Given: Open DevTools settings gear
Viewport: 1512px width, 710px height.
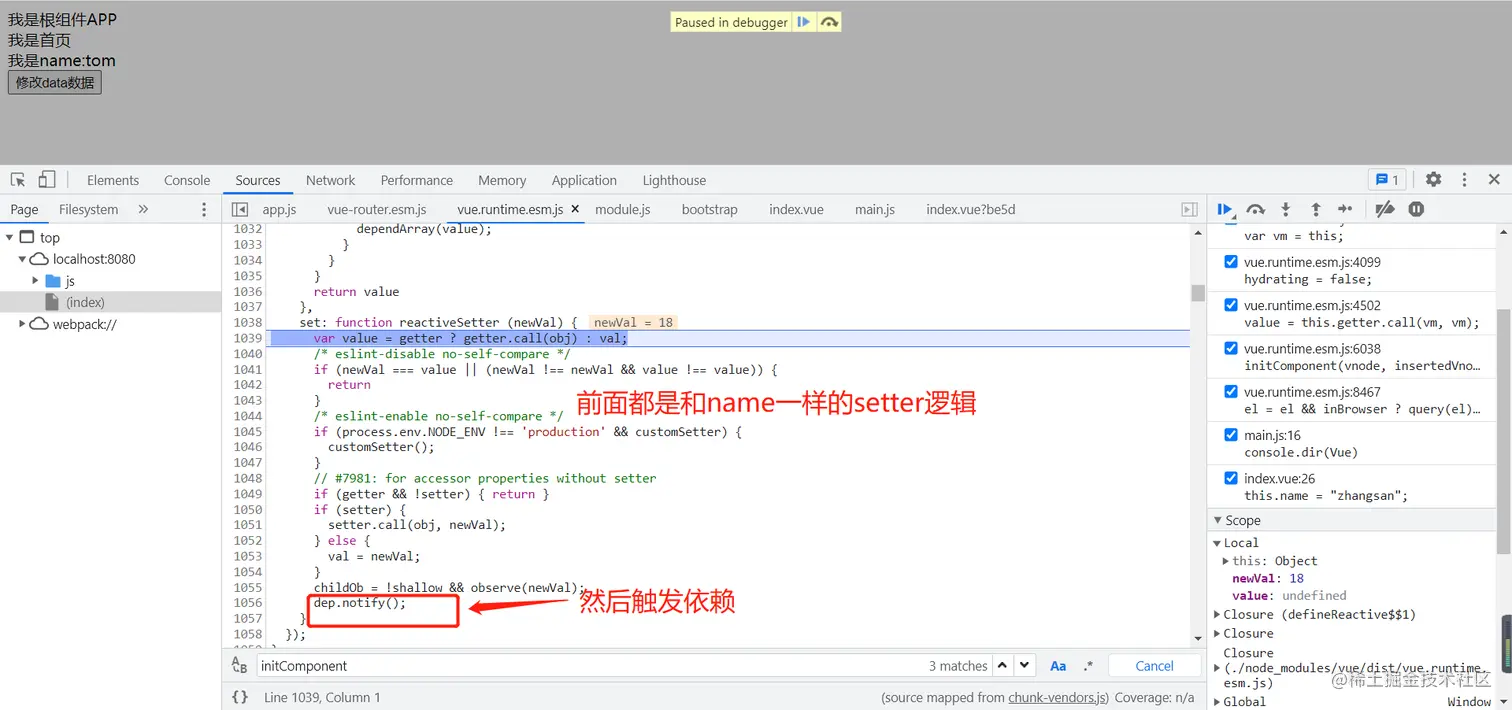Looking at the screenshot, I should [1433, 180].
